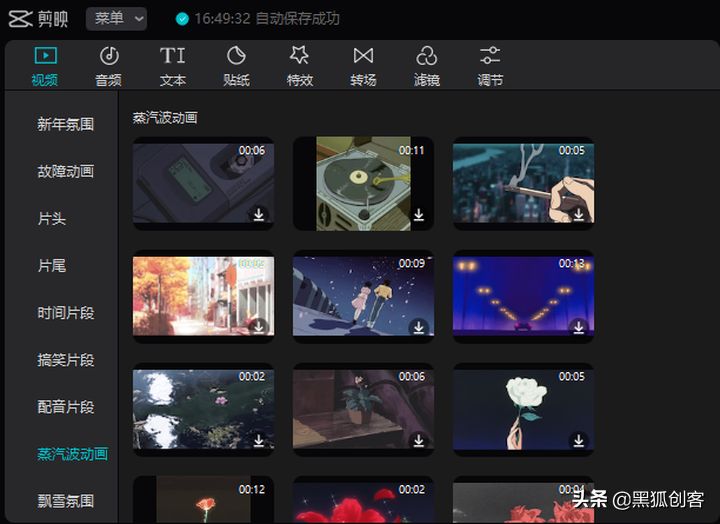Image resolution: width=720 pixels, height=524 pixels.
Task: Open the 特效 effects star icon
Action: (x=299, y=56)
